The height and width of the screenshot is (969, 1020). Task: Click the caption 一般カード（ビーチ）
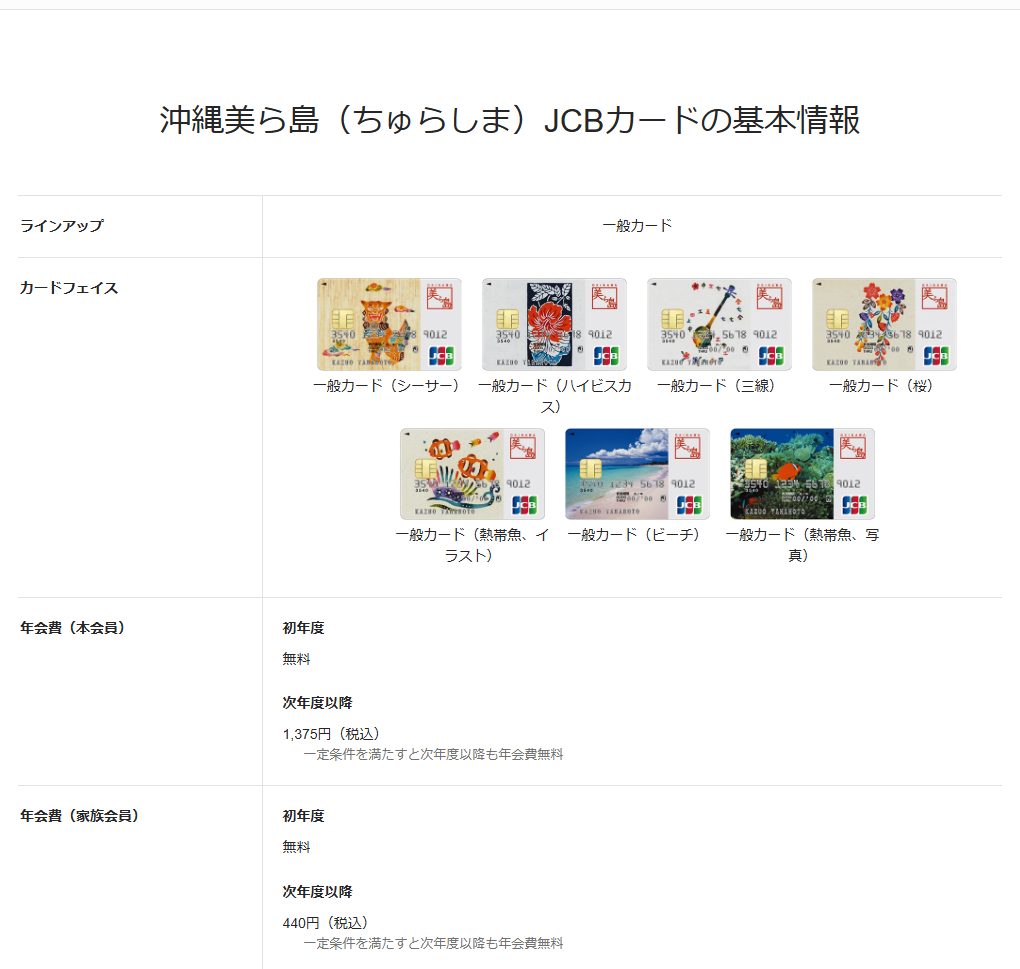click(x=638, y=535)
